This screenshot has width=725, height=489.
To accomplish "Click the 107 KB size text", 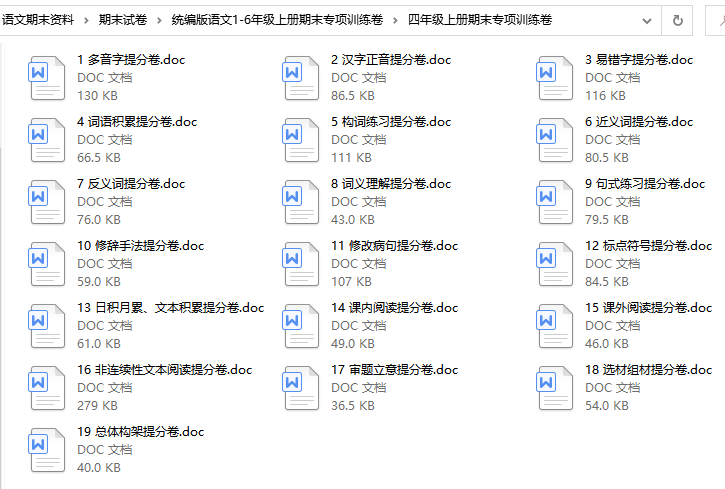I will coord(351,281).
